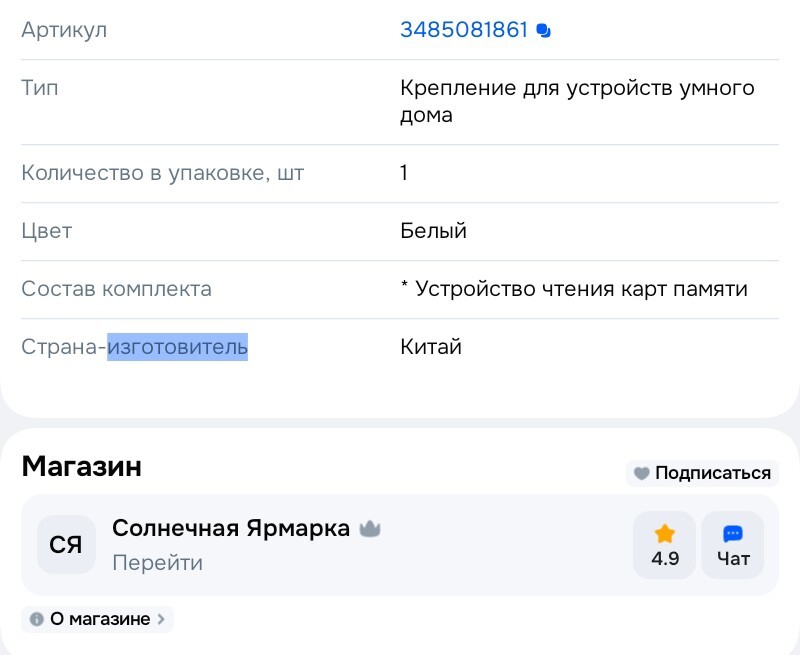Viewport: 800px width, 655px height.
Task: Follow the Перейти link to the store
Action: tap(158, 562)
